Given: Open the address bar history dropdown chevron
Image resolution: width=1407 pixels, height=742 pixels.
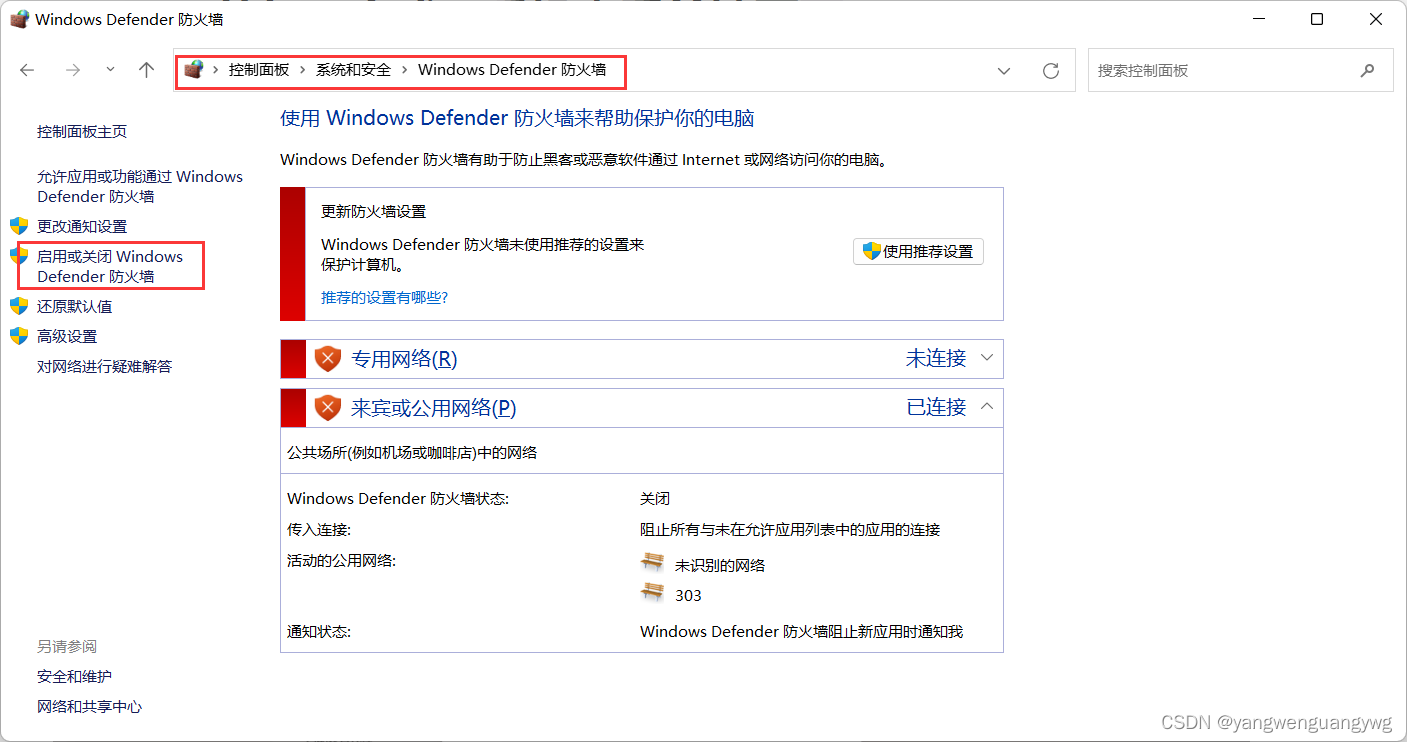Looking at the screenshot, I should pyautogui.click(x=1004, y=71).
